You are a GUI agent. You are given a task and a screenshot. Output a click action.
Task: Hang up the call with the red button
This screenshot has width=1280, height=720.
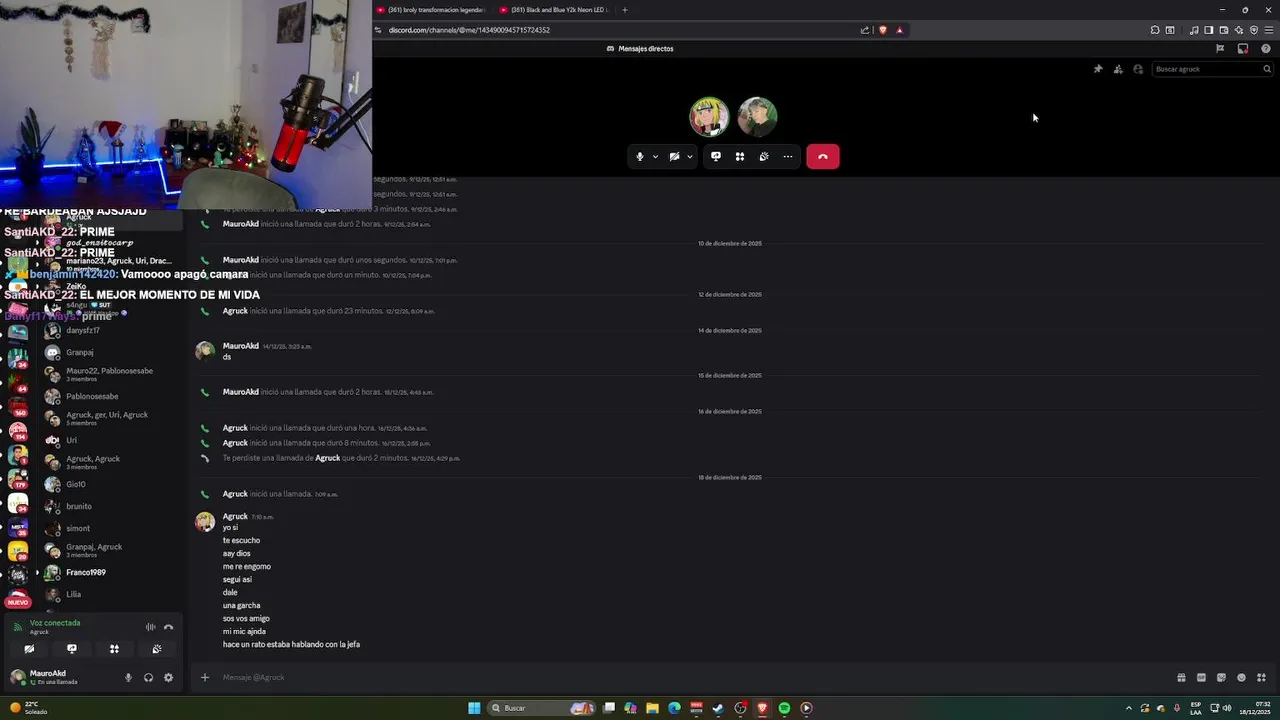823,156
